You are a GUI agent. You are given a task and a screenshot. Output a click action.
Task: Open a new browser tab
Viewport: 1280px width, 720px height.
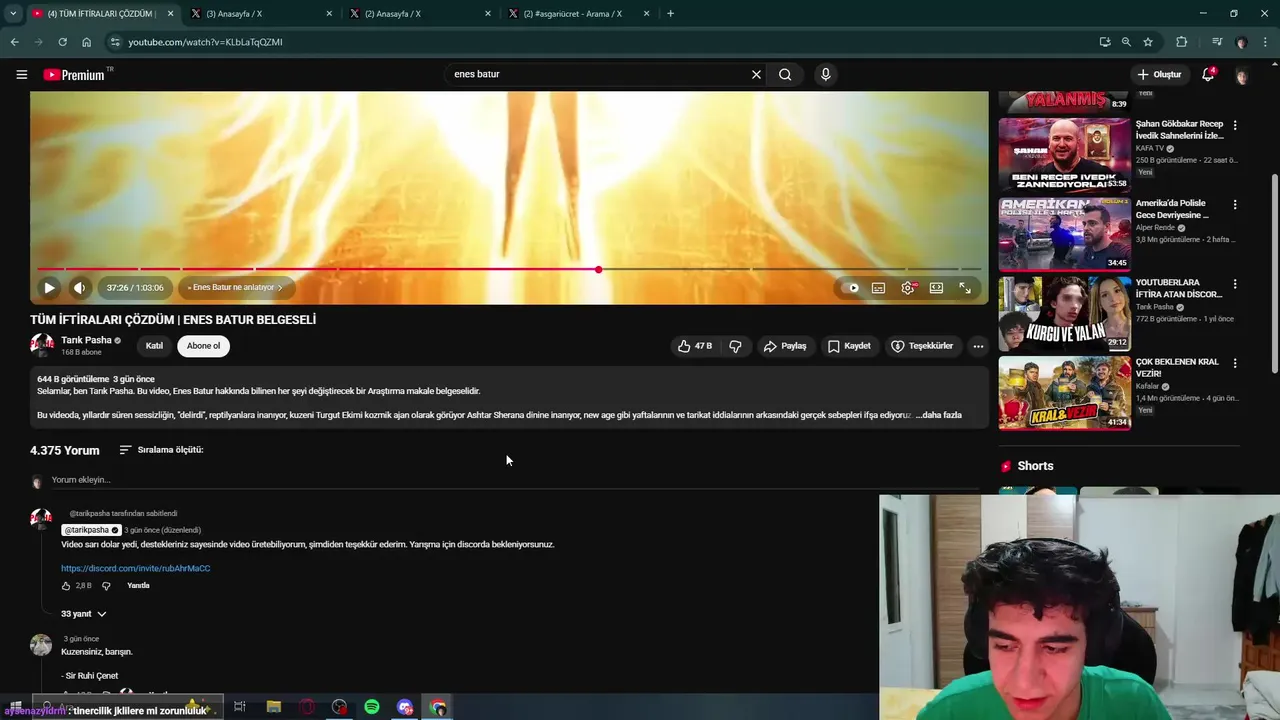pos(670,14)
